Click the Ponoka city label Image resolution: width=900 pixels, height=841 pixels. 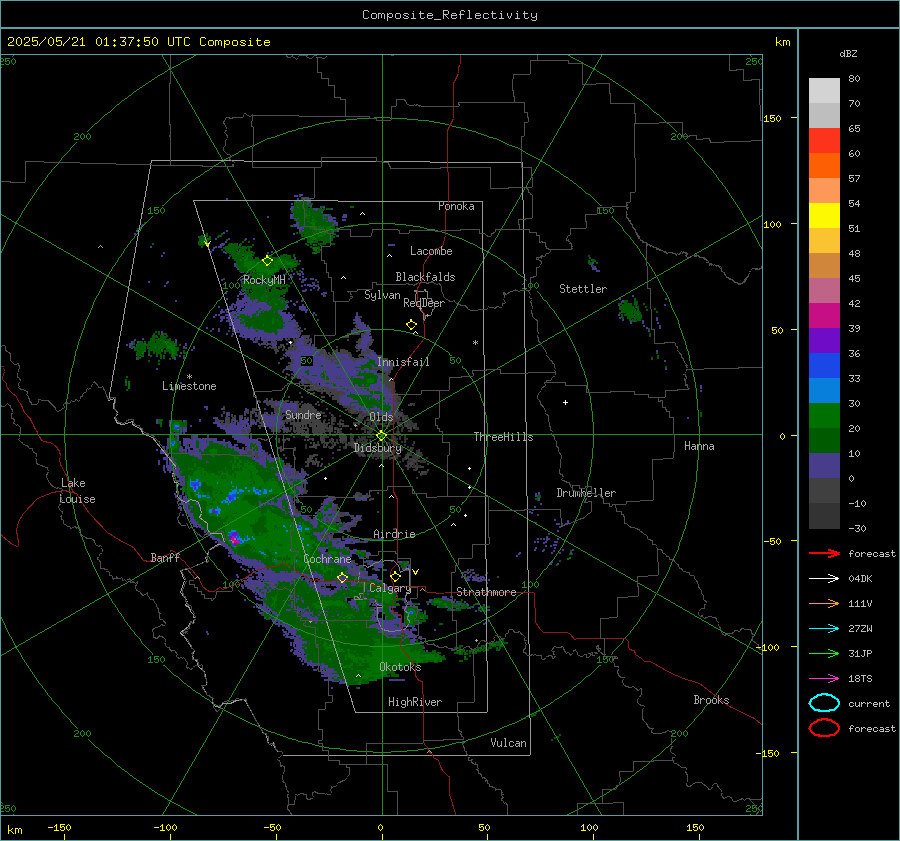pyautogui.click(x=456, y=206)
